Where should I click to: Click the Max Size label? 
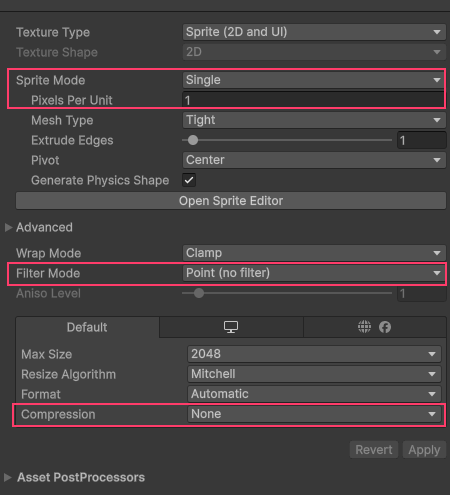47,354
